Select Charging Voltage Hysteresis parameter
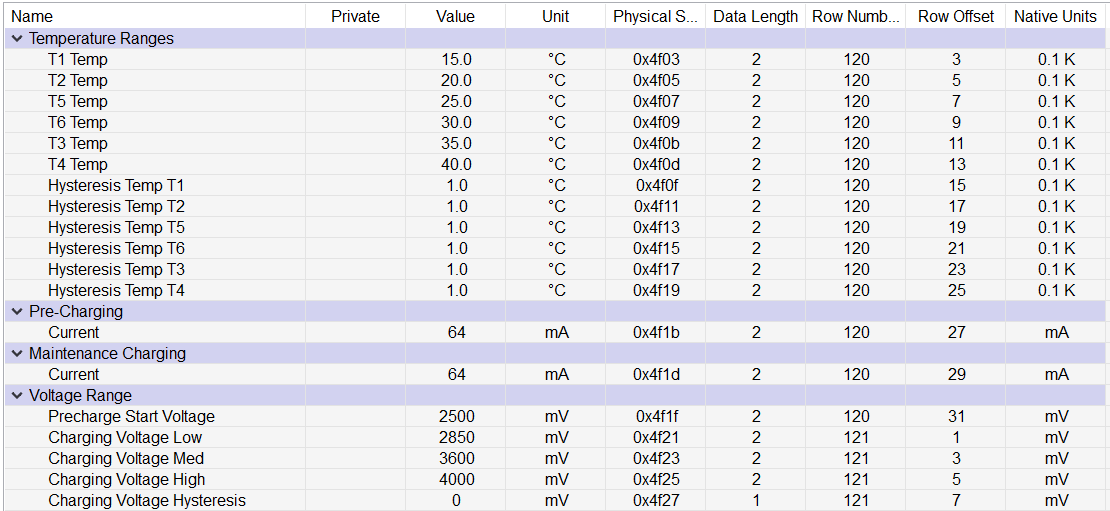 point(146,501)
